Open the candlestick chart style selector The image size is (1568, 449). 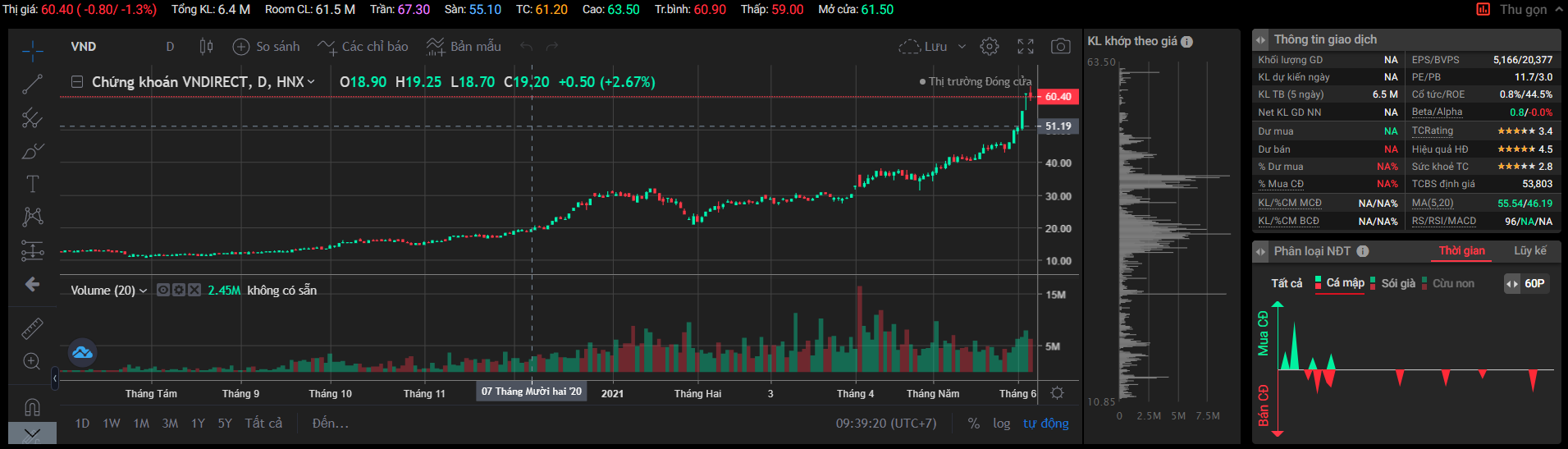(206, 47)
